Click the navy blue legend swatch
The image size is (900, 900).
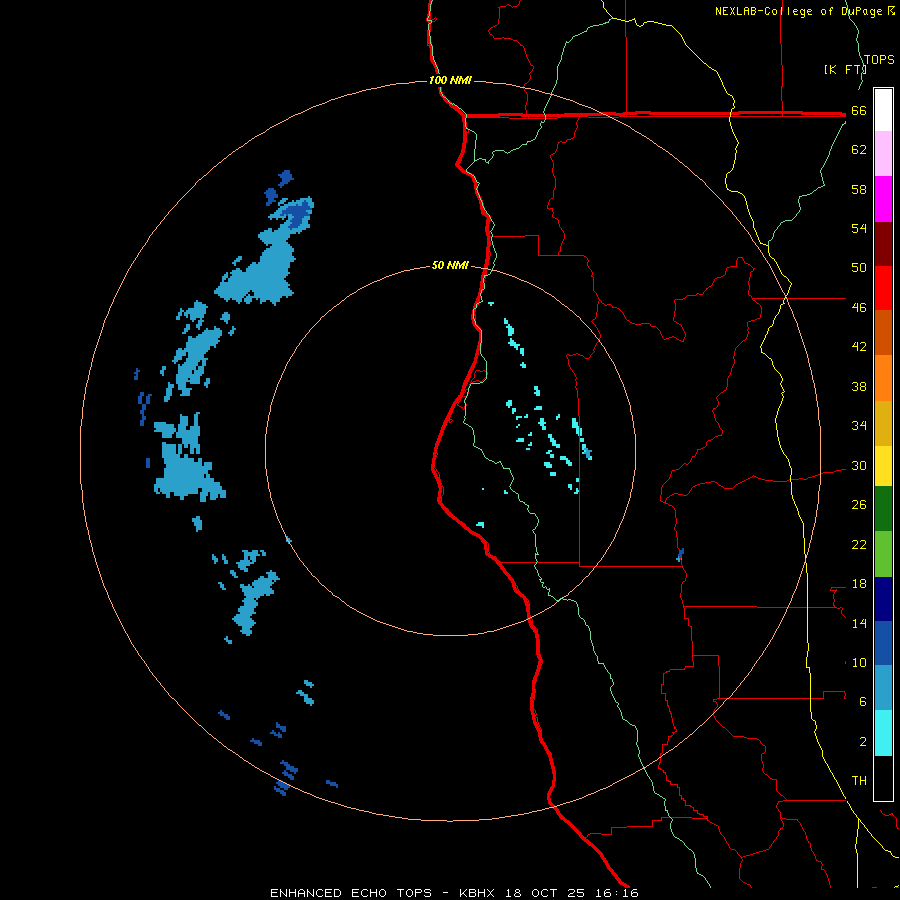click(x=883, y=599)
